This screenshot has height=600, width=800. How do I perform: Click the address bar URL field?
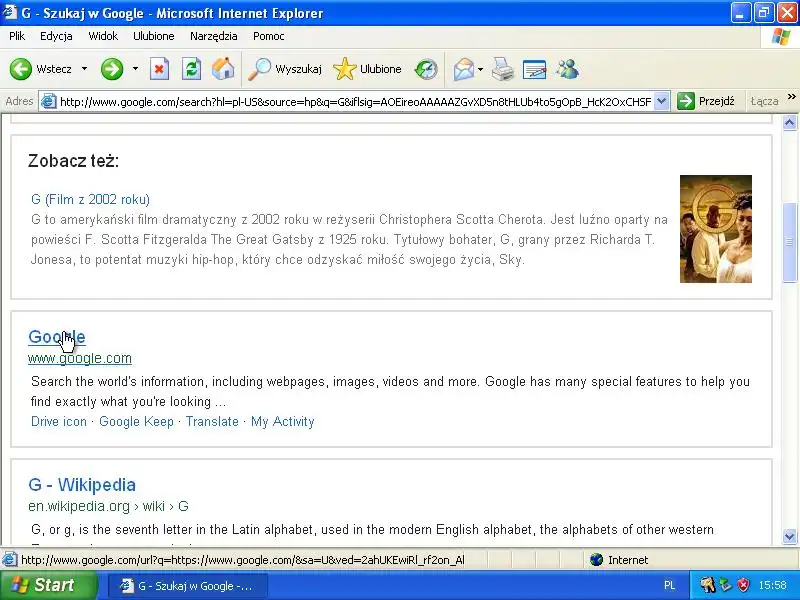pyautogui.click(x=355, y=102)
